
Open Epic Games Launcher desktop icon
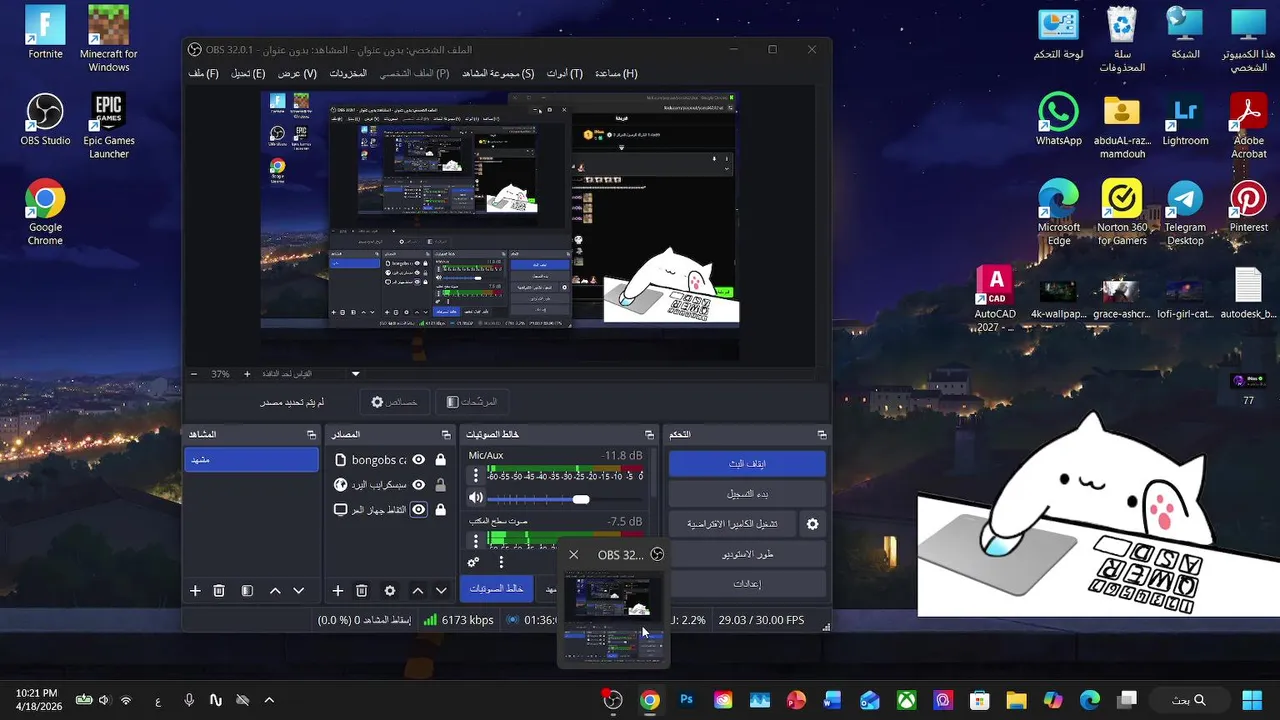click(x=109, y=126)
